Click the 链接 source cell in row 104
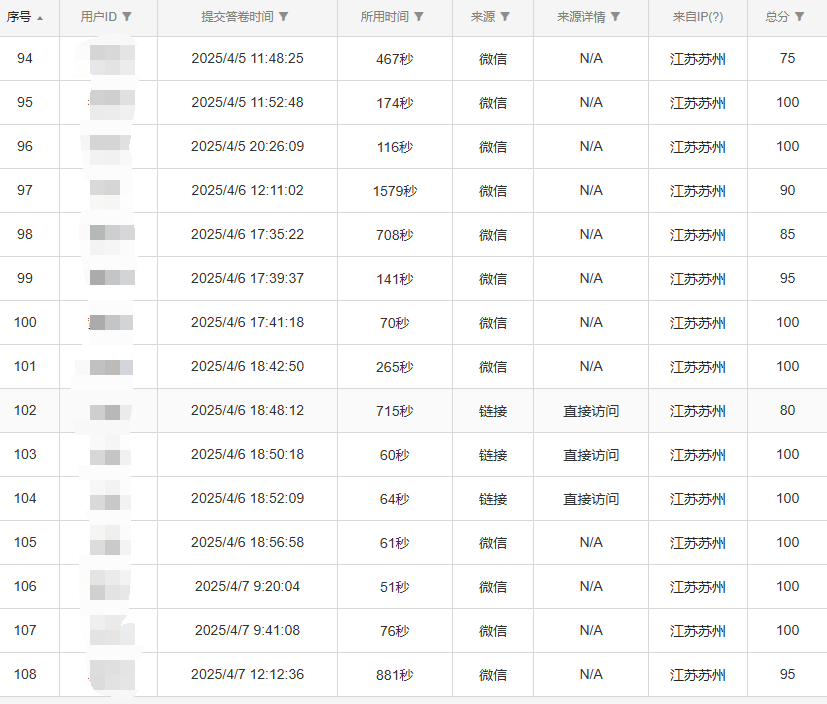The image size is (827, 704). pos(493,499)
